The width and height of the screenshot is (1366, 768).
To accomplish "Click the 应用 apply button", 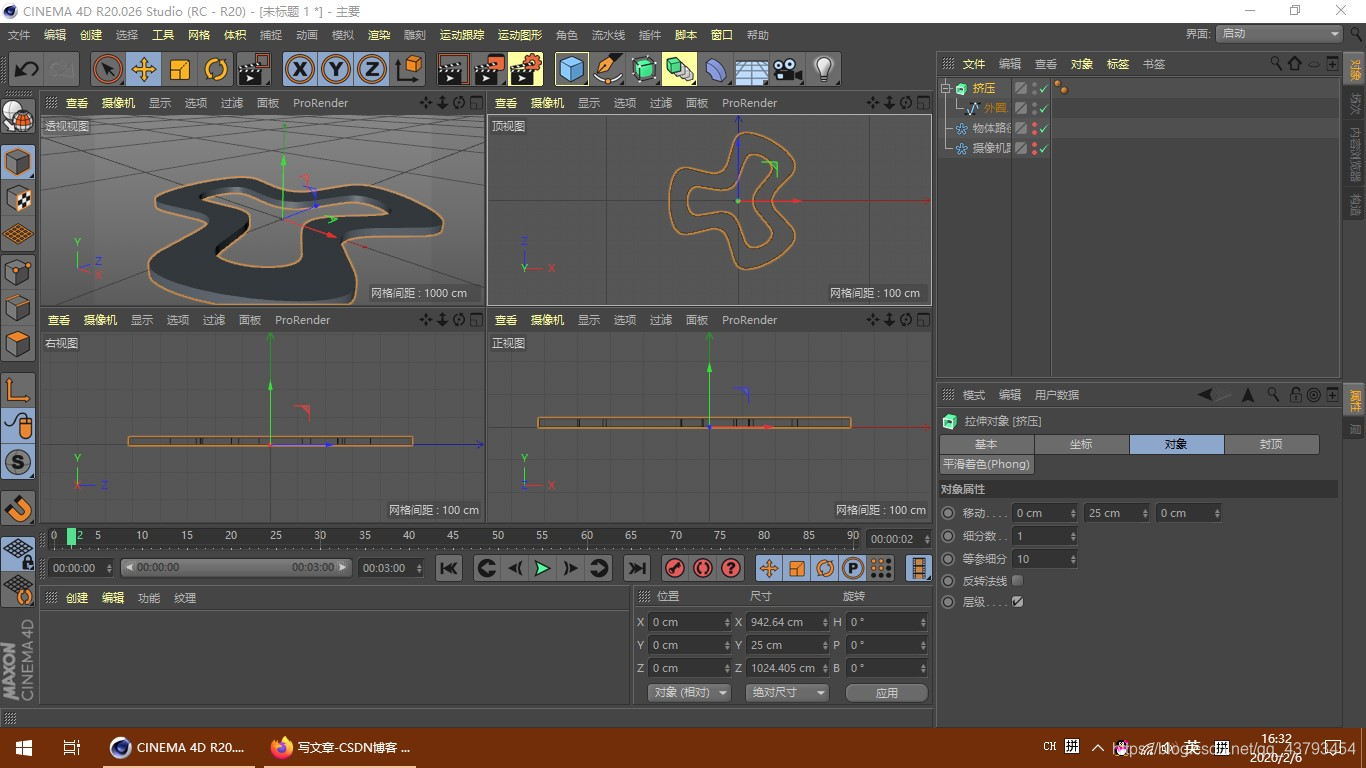I will (x=886, y=692).
